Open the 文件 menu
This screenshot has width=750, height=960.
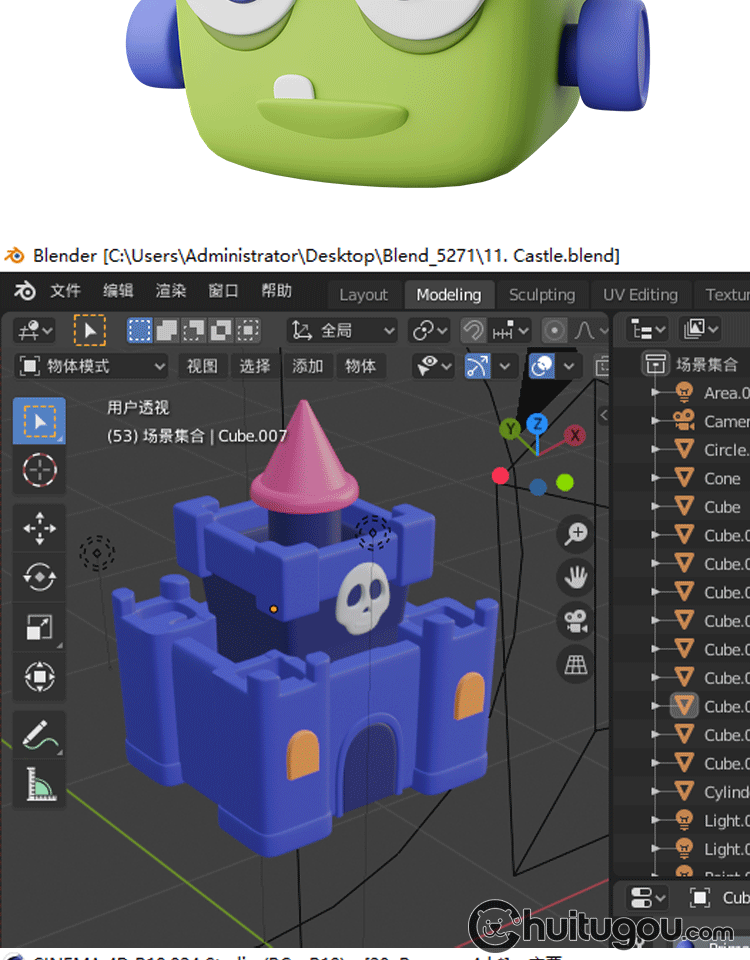(65, 291)
